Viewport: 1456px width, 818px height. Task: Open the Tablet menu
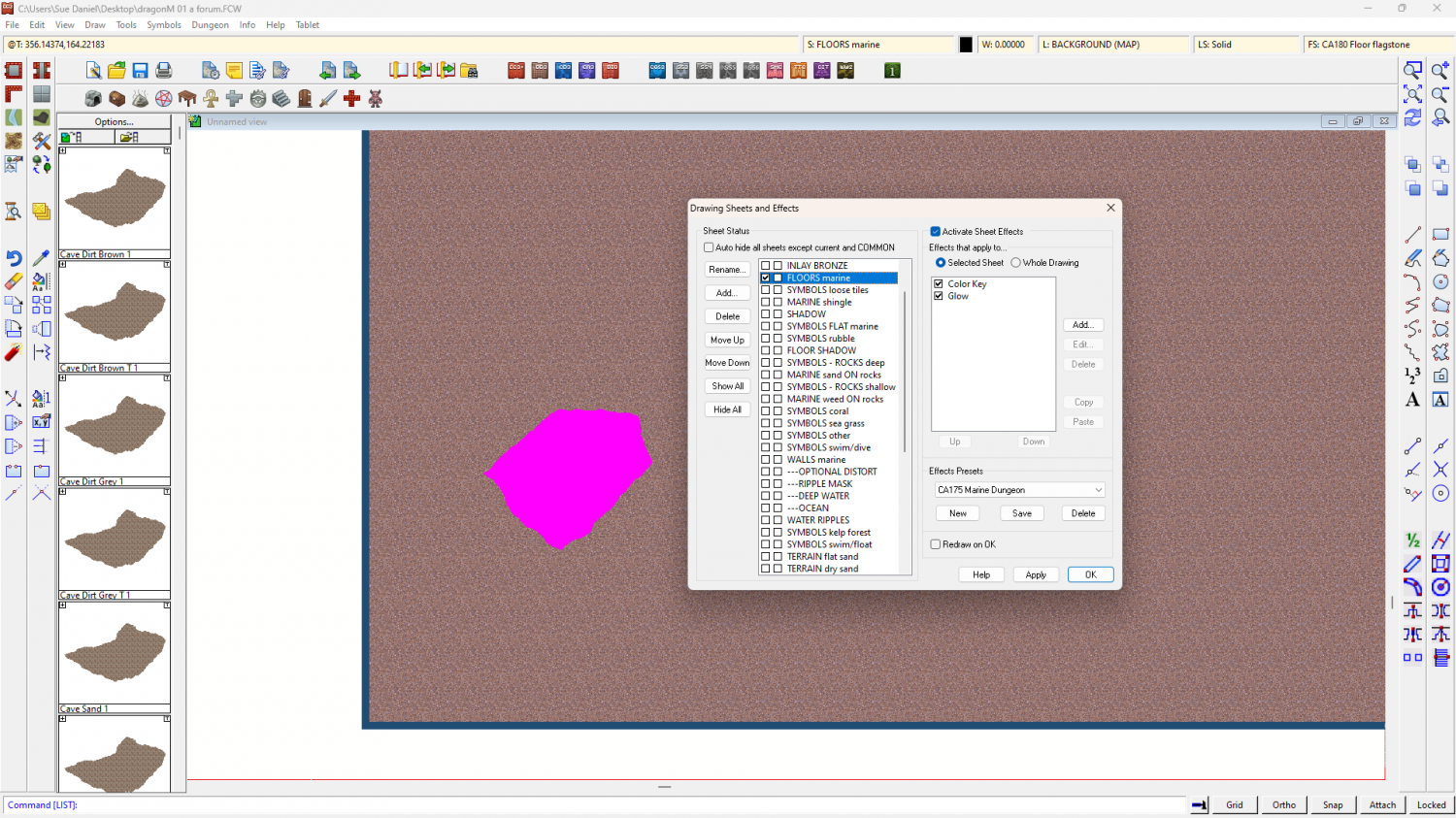pos(308,25)
